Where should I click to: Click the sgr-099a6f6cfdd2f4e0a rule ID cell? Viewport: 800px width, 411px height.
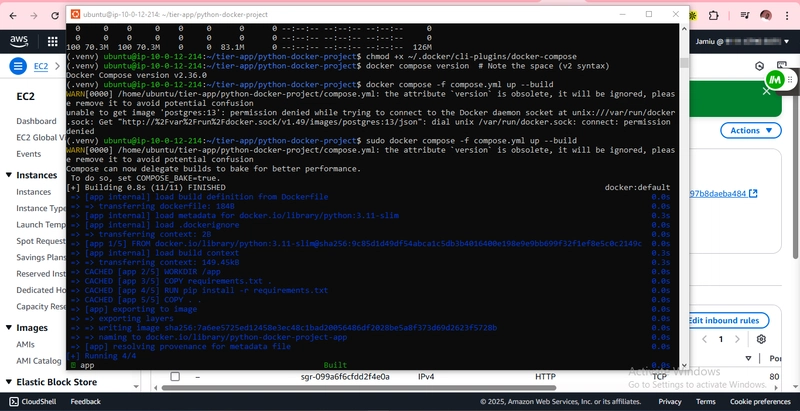(345, 376)
